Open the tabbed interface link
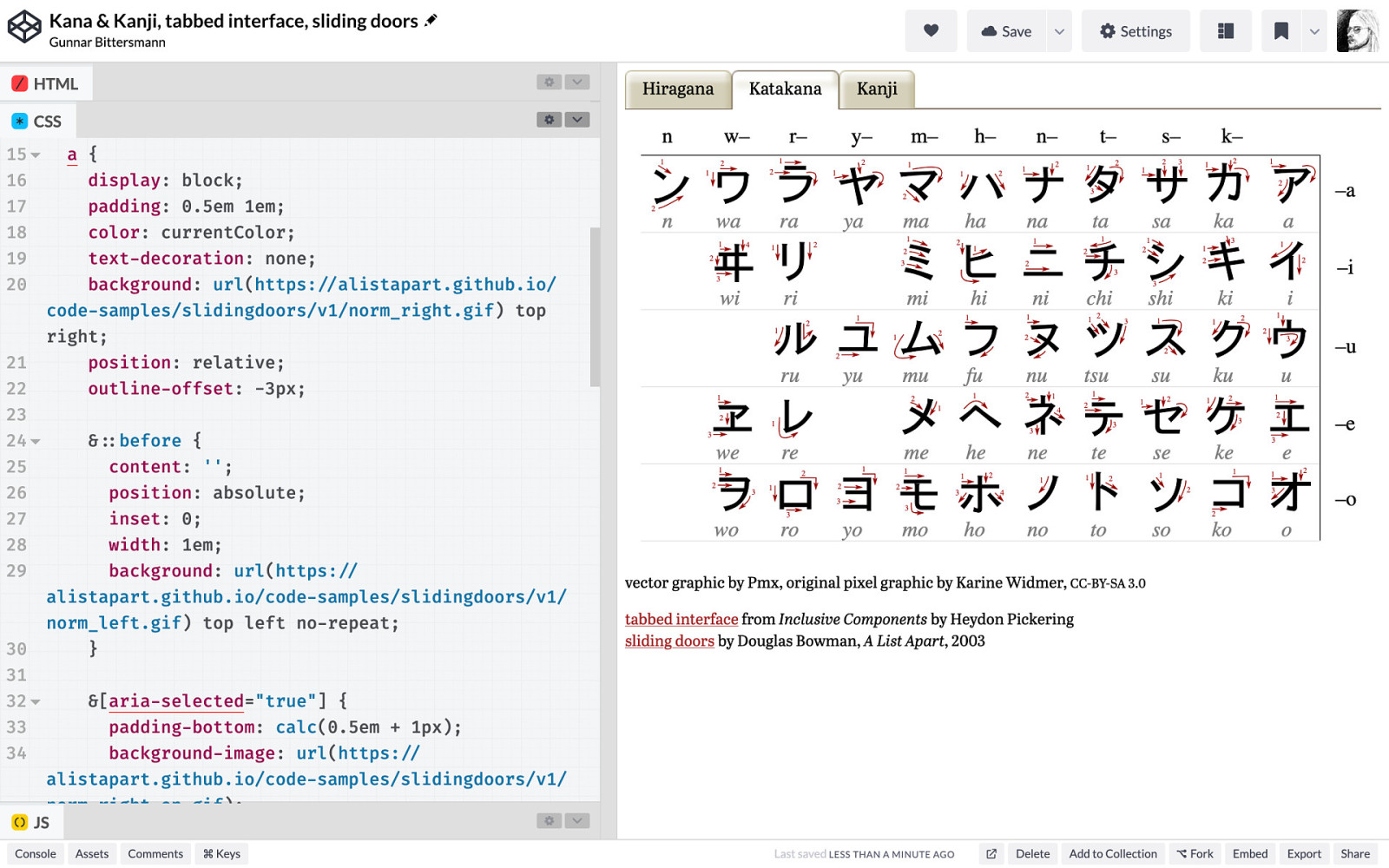 pyautogui.click(x=681, y=619)
